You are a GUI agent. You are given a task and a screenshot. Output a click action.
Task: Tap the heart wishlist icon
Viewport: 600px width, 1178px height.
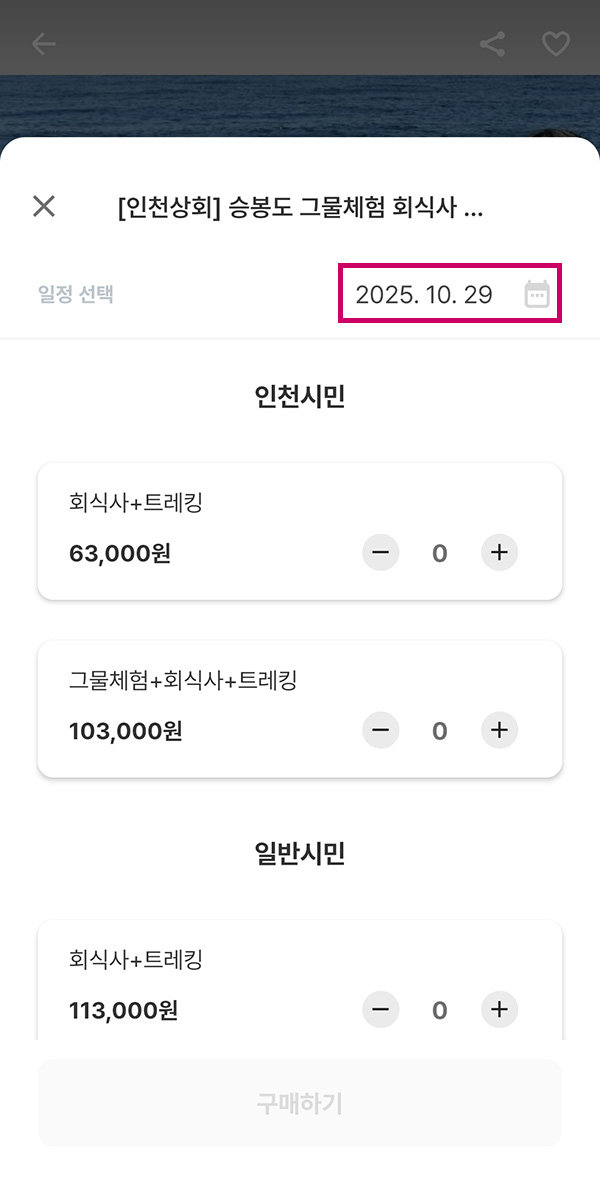point(555,44)
